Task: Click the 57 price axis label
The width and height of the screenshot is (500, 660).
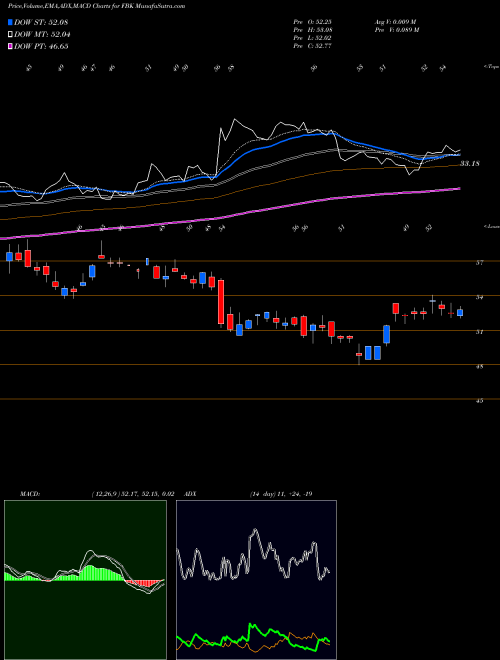Action: pyautogui.click(x=479, y=262)
